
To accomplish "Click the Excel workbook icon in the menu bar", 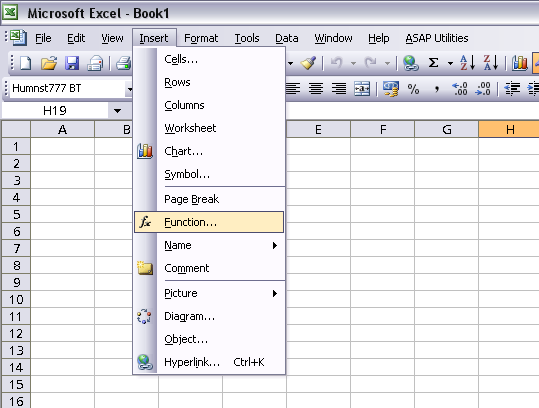I will tap(18, 37).
